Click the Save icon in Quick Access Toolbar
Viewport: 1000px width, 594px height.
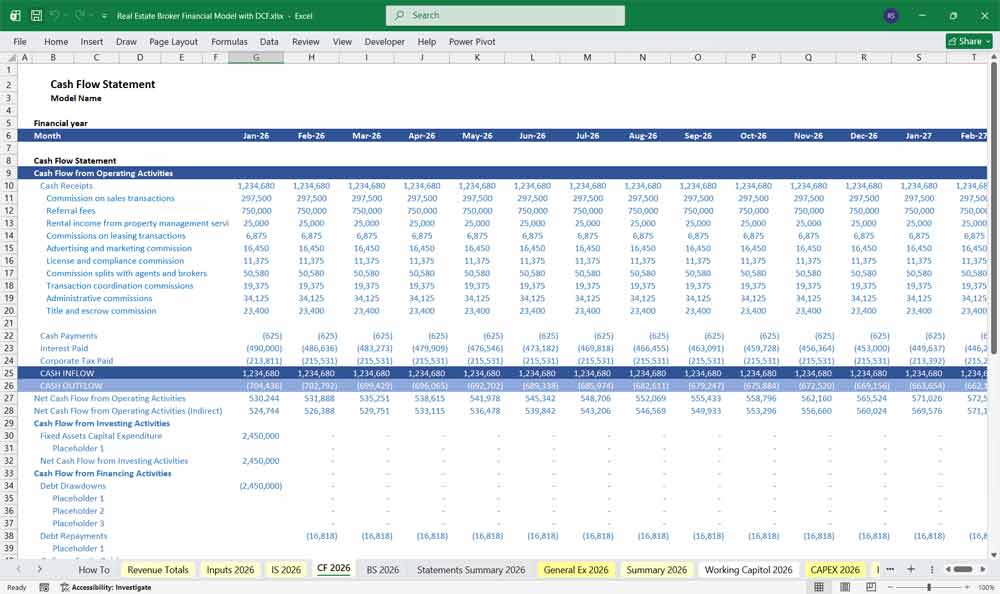[x=35, y=15]
